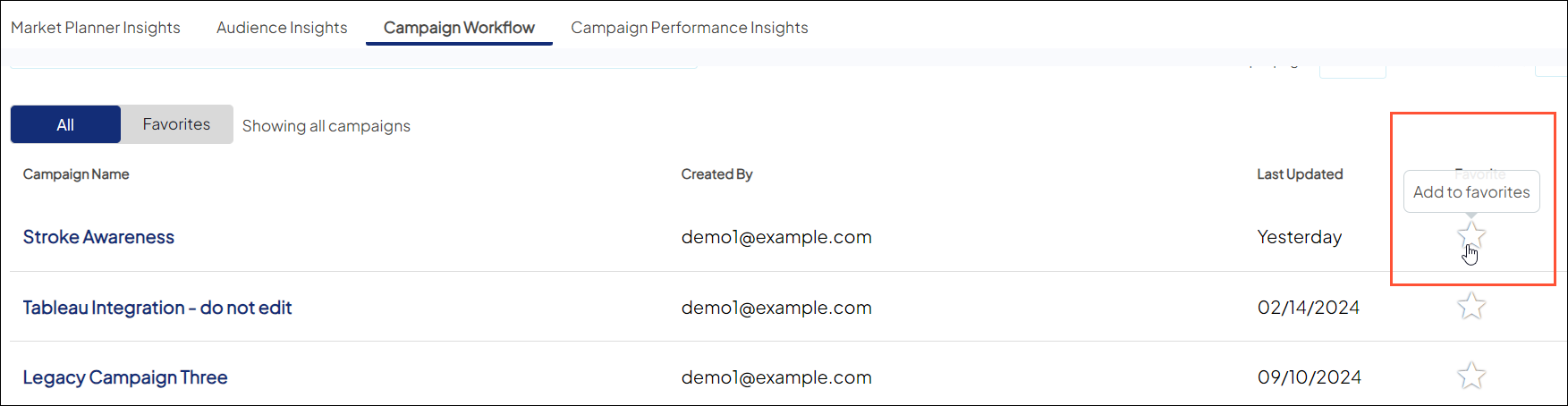The height and width of the screenshot is (406, 1568).
Task: Add Tableau Integration campaign to favorites
Action: click(x=1471, y=307)
